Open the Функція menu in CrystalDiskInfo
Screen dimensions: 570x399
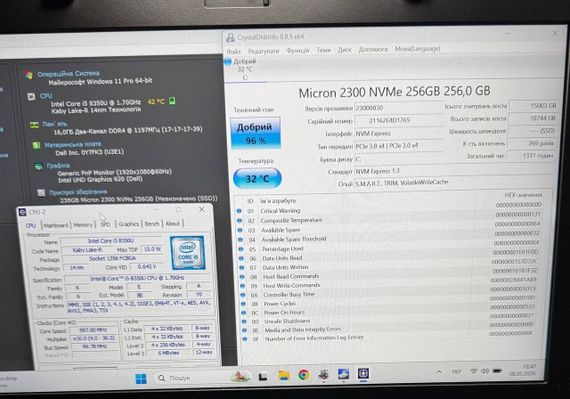point(298,50)
